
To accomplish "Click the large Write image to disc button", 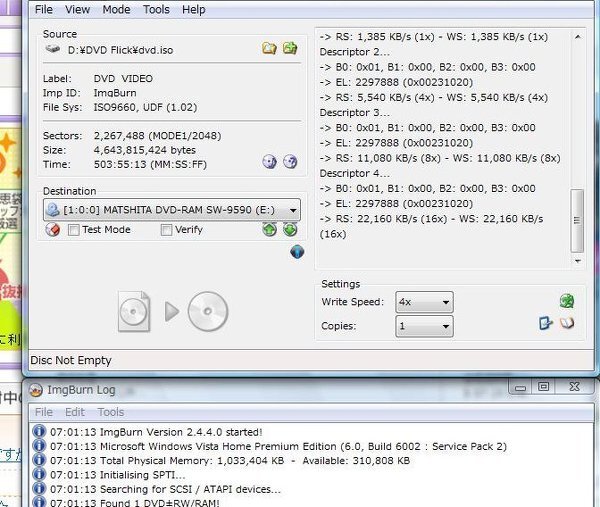I will pyautogui.click(x=173, y=311).
